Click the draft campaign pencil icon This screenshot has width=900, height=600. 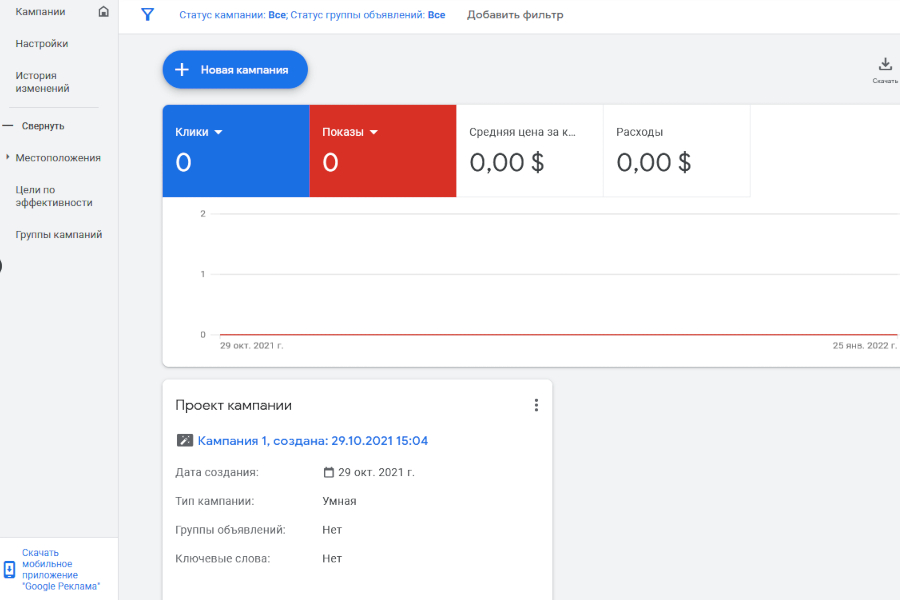point(185,441)
